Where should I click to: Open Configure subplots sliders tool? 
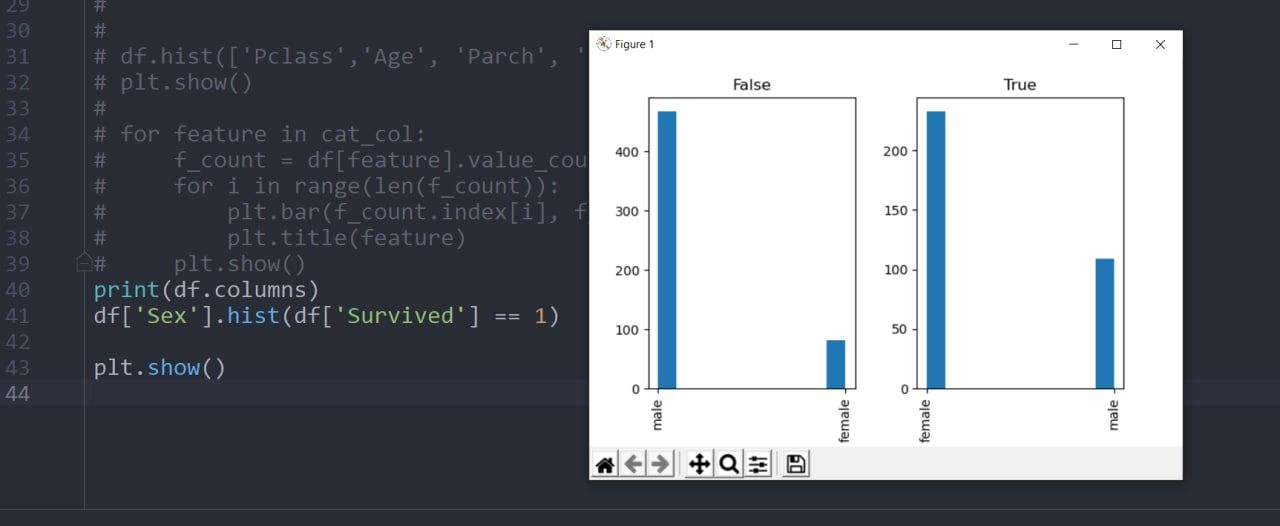click(x=758, y=464)
